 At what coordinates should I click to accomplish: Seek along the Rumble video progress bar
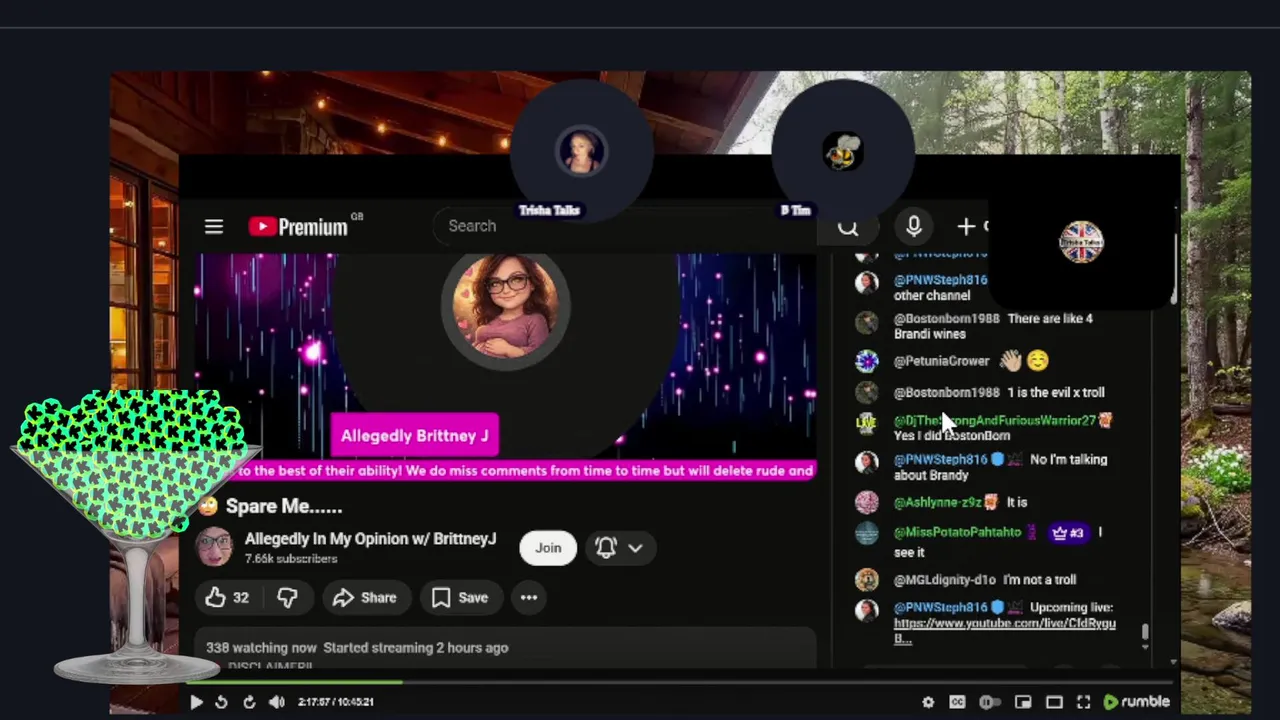pyautogui.click(x=680, y=683)
